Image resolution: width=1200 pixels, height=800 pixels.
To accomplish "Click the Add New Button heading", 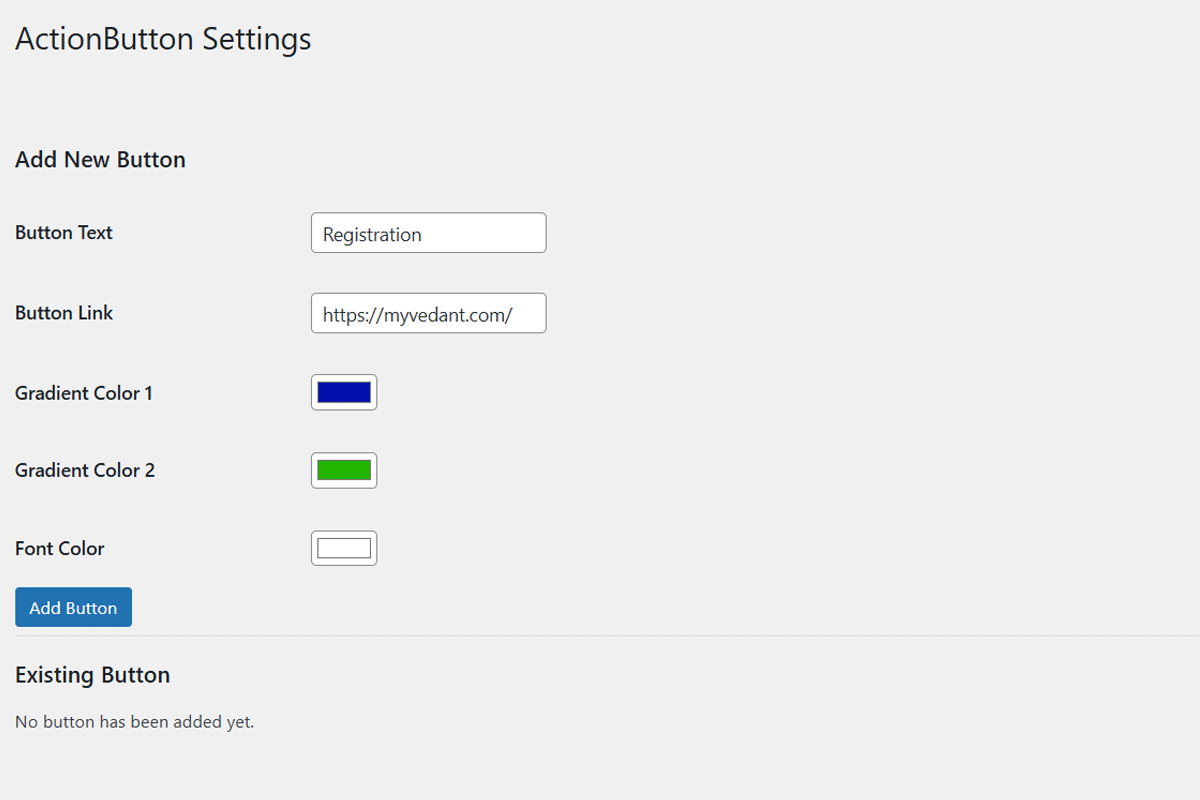I will pos(100,160).
